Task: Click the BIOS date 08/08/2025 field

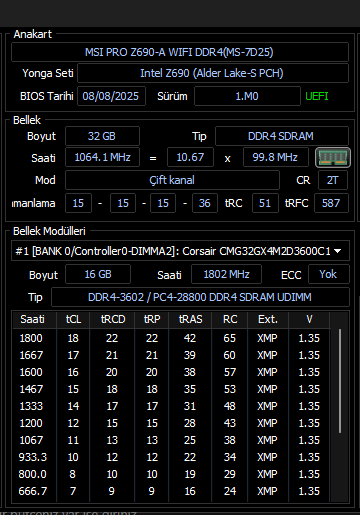Action: point(111,96)
